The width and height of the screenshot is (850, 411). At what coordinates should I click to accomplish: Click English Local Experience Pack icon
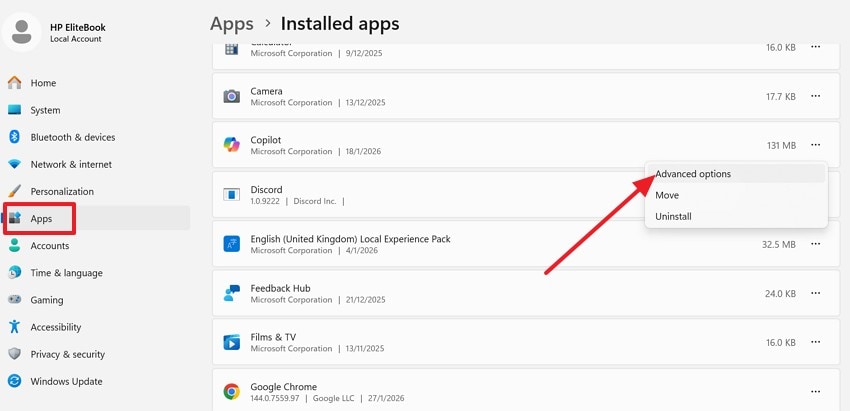(x=231, y=244)
